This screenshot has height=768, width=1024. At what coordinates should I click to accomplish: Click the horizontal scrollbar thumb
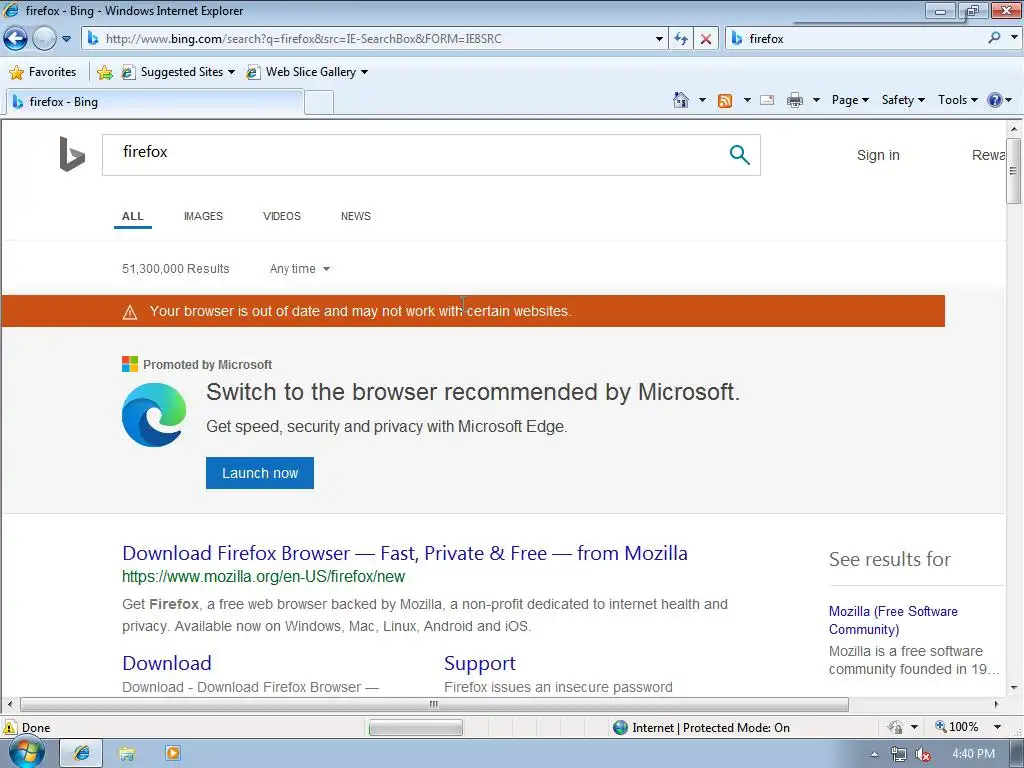(x=434, y=705)
